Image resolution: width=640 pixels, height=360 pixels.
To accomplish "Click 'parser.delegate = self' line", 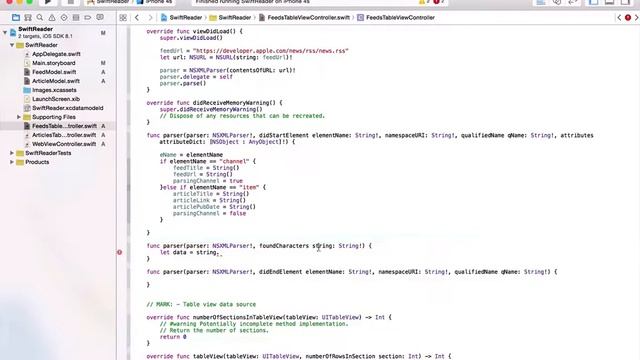I will pos(196,77).
